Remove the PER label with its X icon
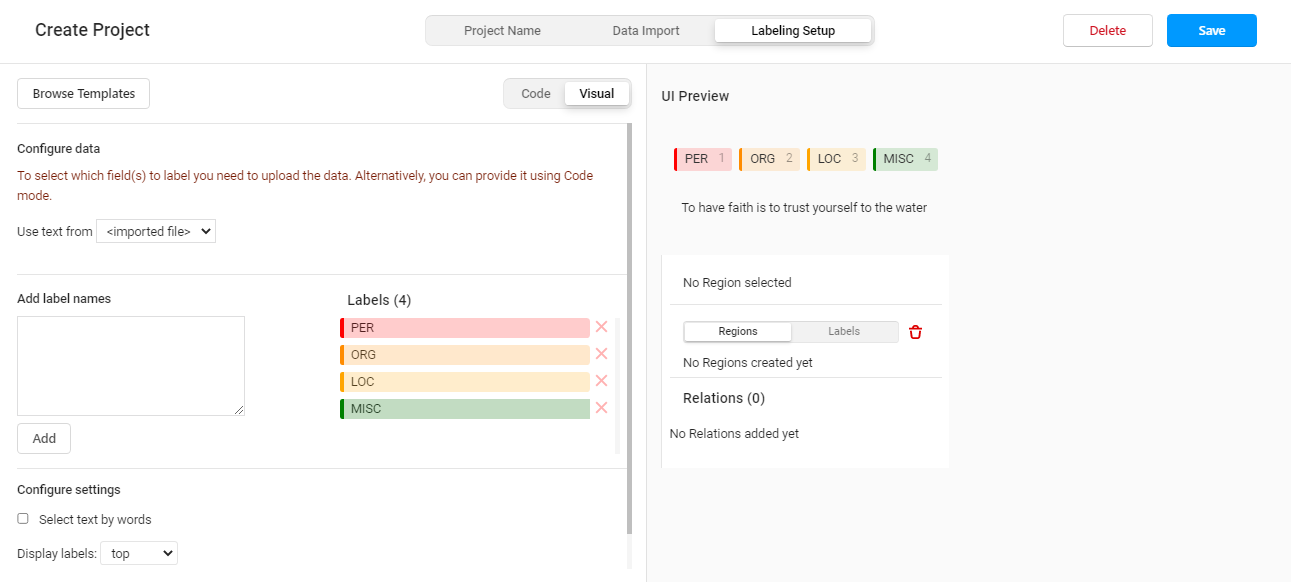This screenshot has width=1291, height=582. [601, 327]
